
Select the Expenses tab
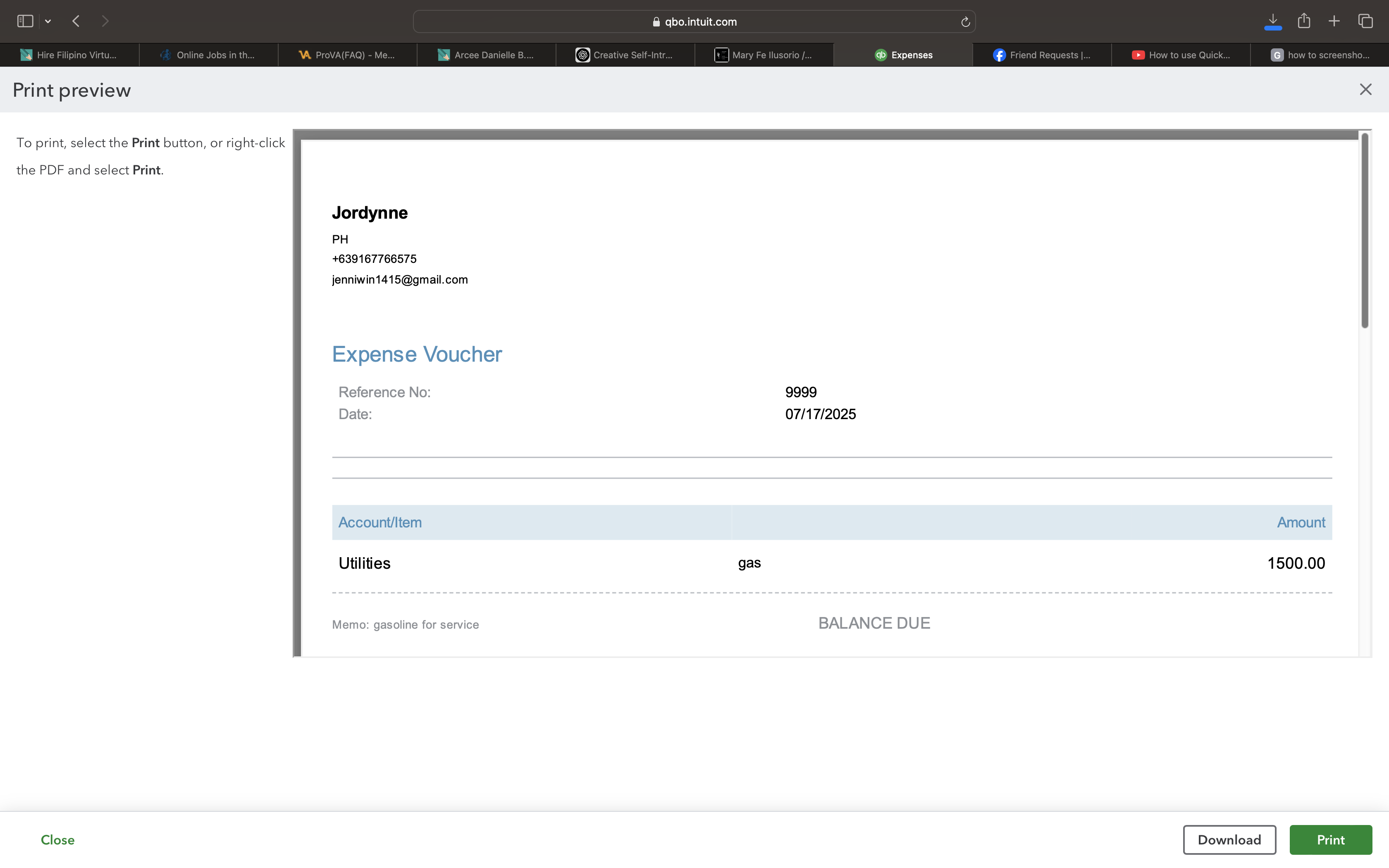[903, 55]
